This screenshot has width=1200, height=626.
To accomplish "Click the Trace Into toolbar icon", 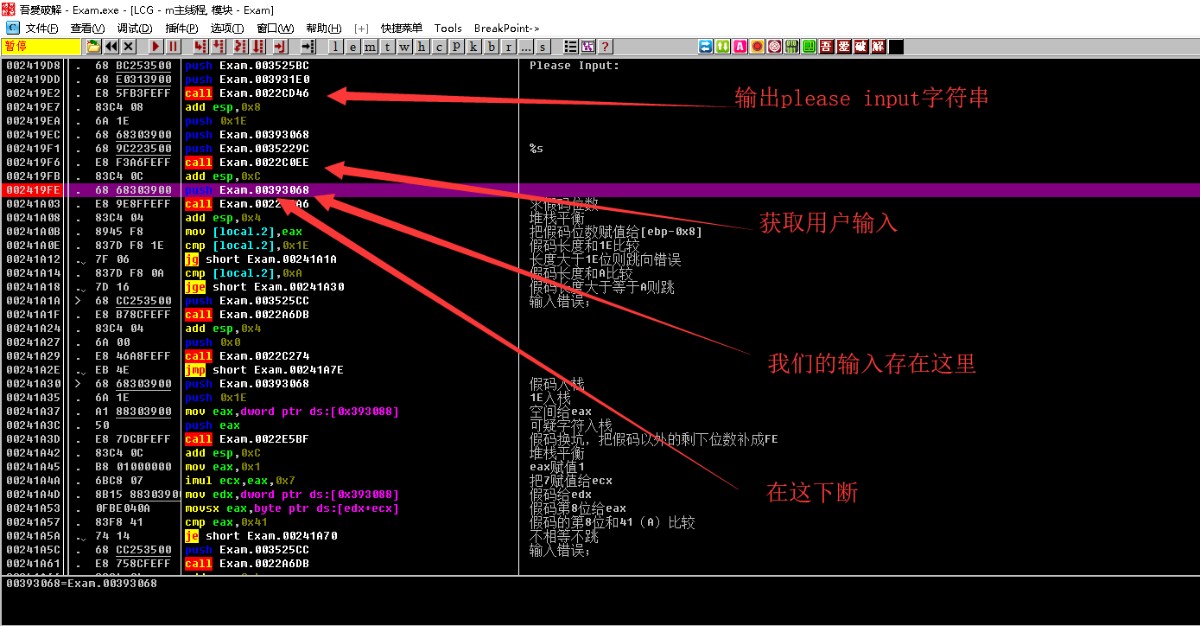I will coord(240,46).
